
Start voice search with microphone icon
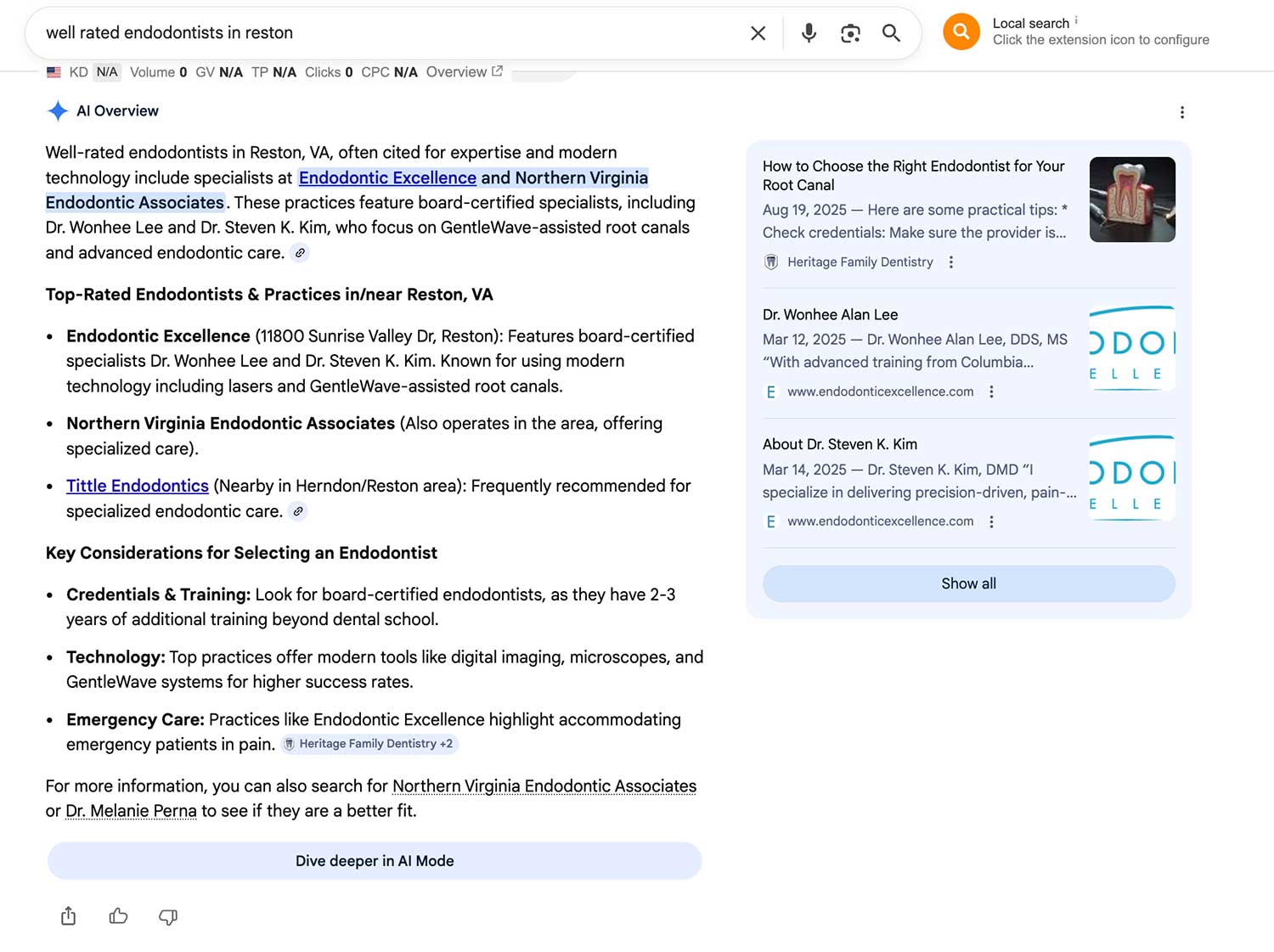(809, 33)
